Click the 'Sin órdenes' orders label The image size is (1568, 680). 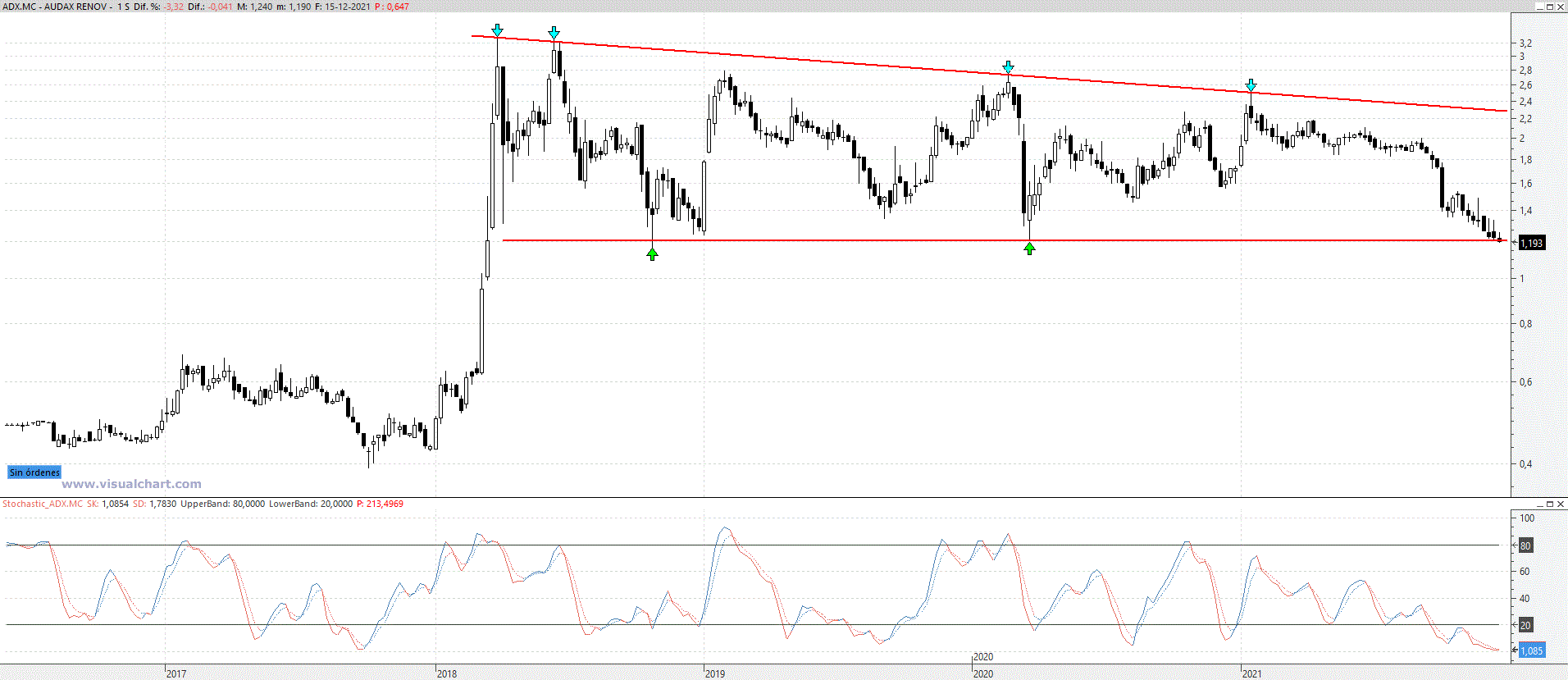(34, 472)
